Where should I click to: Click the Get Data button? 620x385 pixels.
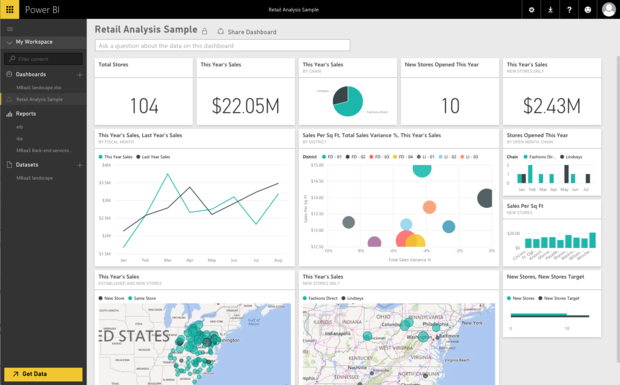click(43, 374)
